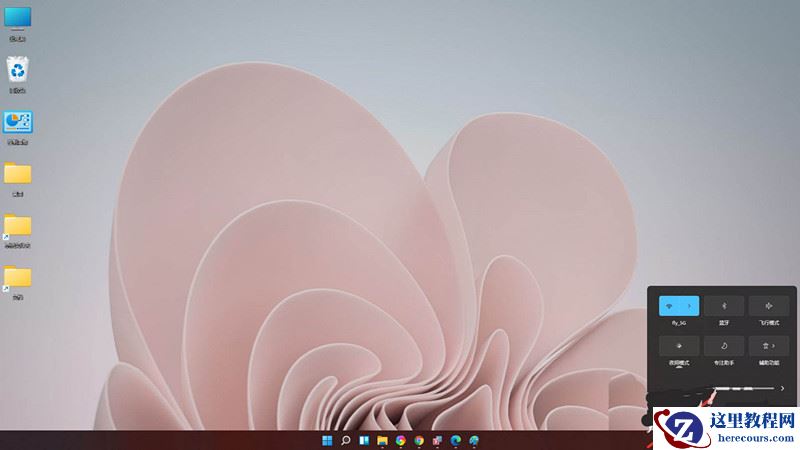
Task: Launch Google Chrome from the taskbar
Action: click(x=419, y=440)
